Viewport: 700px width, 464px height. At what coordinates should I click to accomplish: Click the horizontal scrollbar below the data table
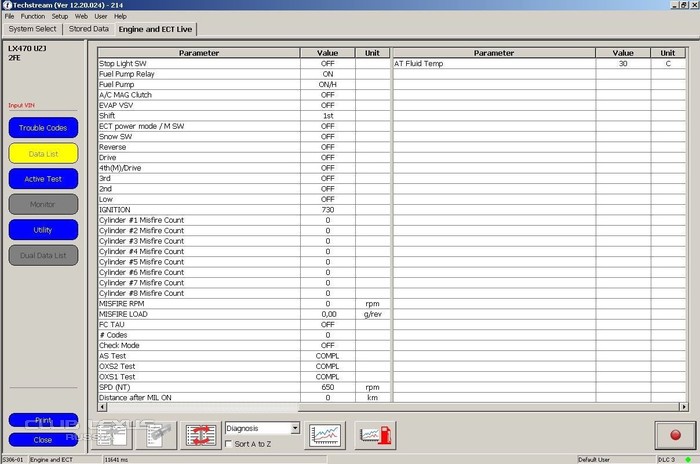(390, 408)
